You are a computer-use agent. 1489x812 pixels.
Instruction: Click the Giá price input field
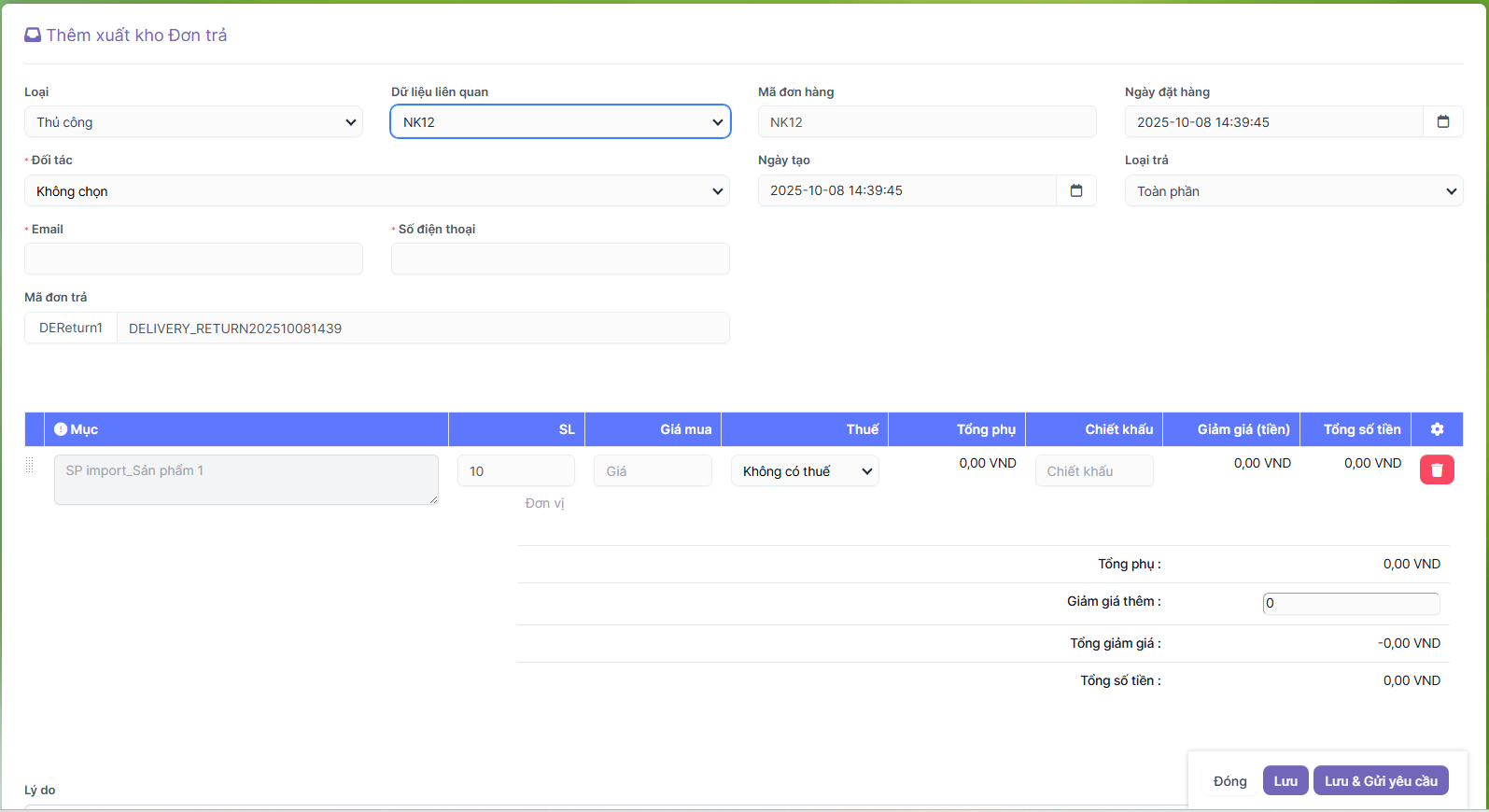pyautogui.click(x=653, y=471)
